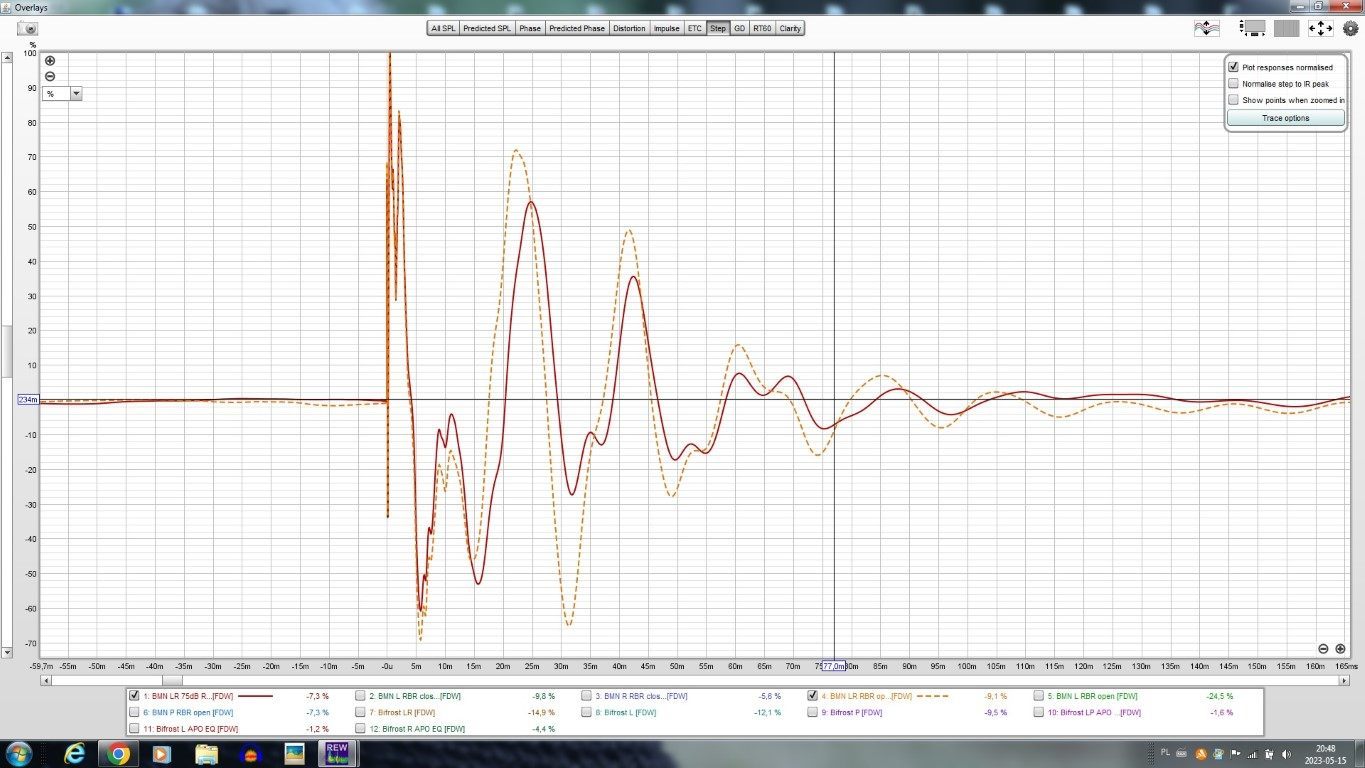Open Windows Start menu
The image size is (1365, 768).
click(19, 753)
